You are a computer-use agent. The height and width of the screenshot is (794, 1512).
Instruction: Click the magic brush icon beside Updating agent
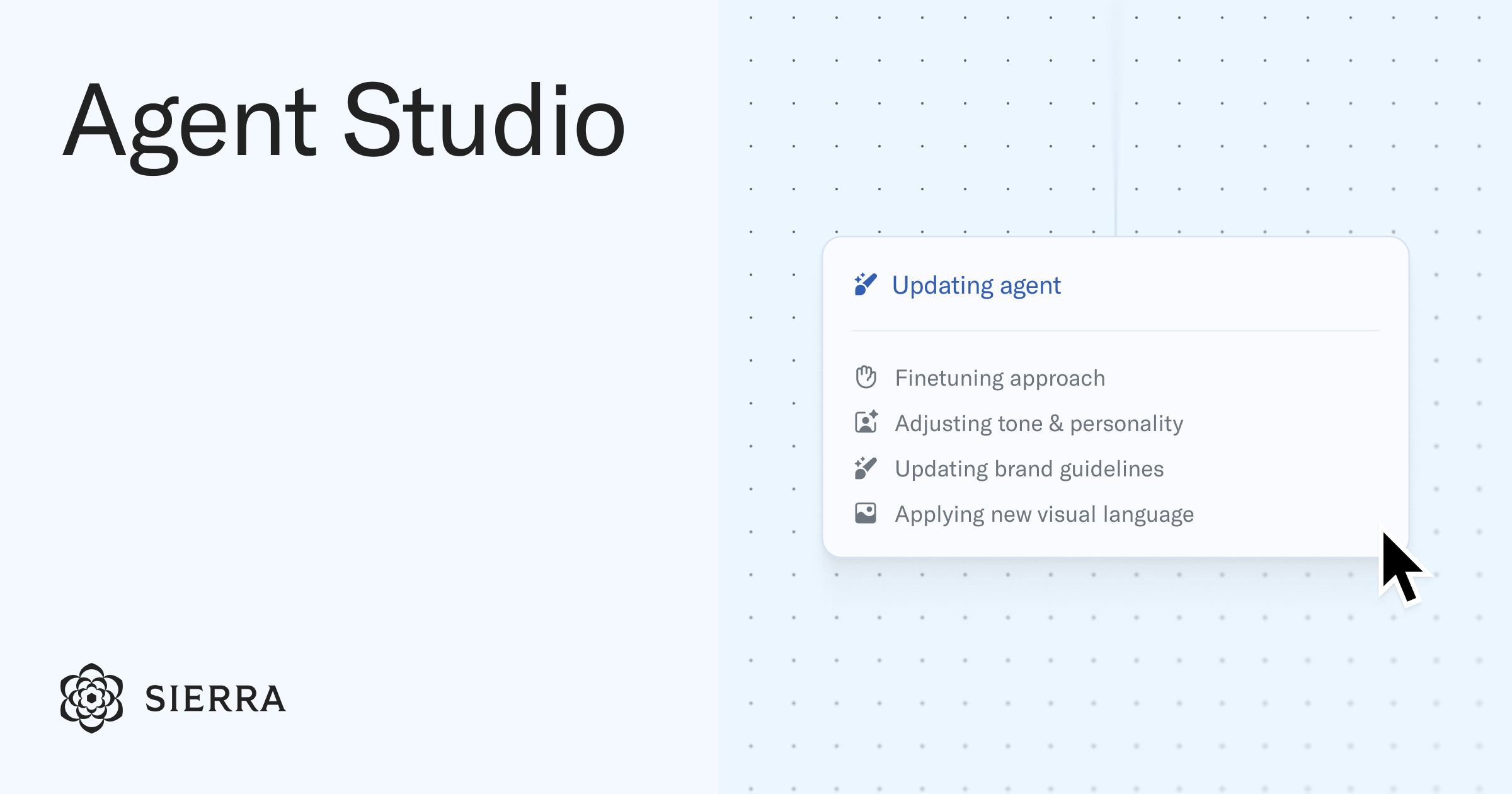tap(866, 284)
